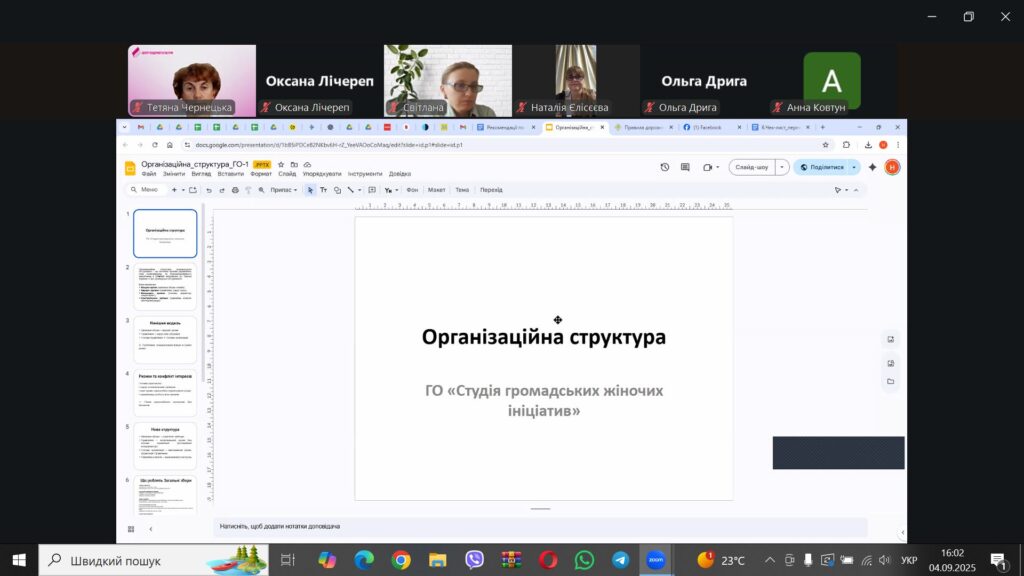The image size is (1024, 576).
Task: Open the Слайд menu
Action: click(287, 174)
